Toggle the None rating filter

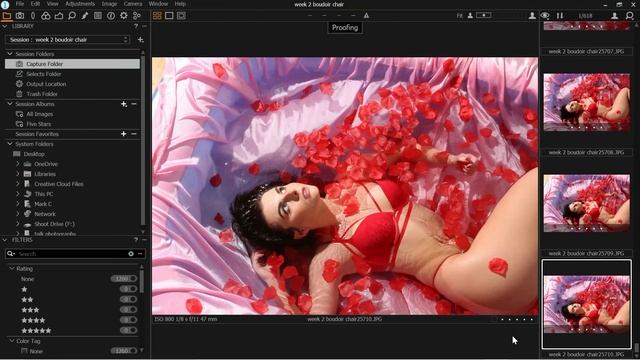click(124, 279)
